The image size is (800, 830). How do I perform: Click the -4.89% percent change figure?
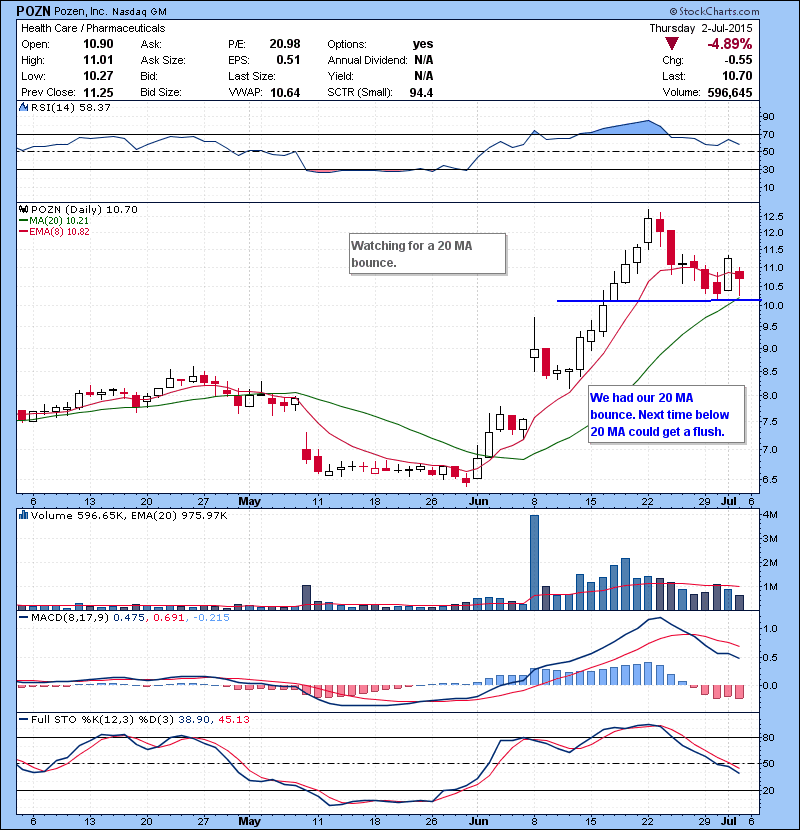pyautogui.click(x=730, y=44)
